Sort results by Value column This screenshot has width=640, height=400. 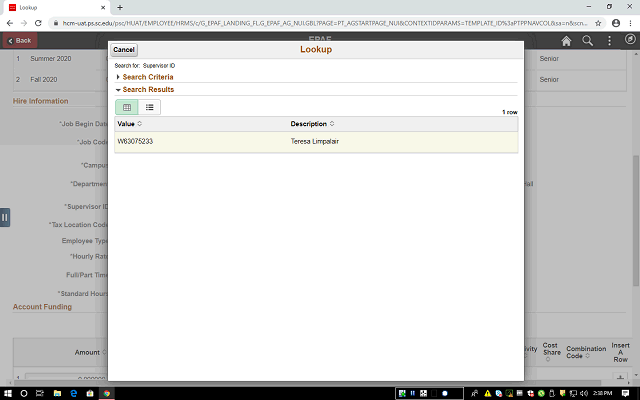pyautogui.click(x=129, y=124)
